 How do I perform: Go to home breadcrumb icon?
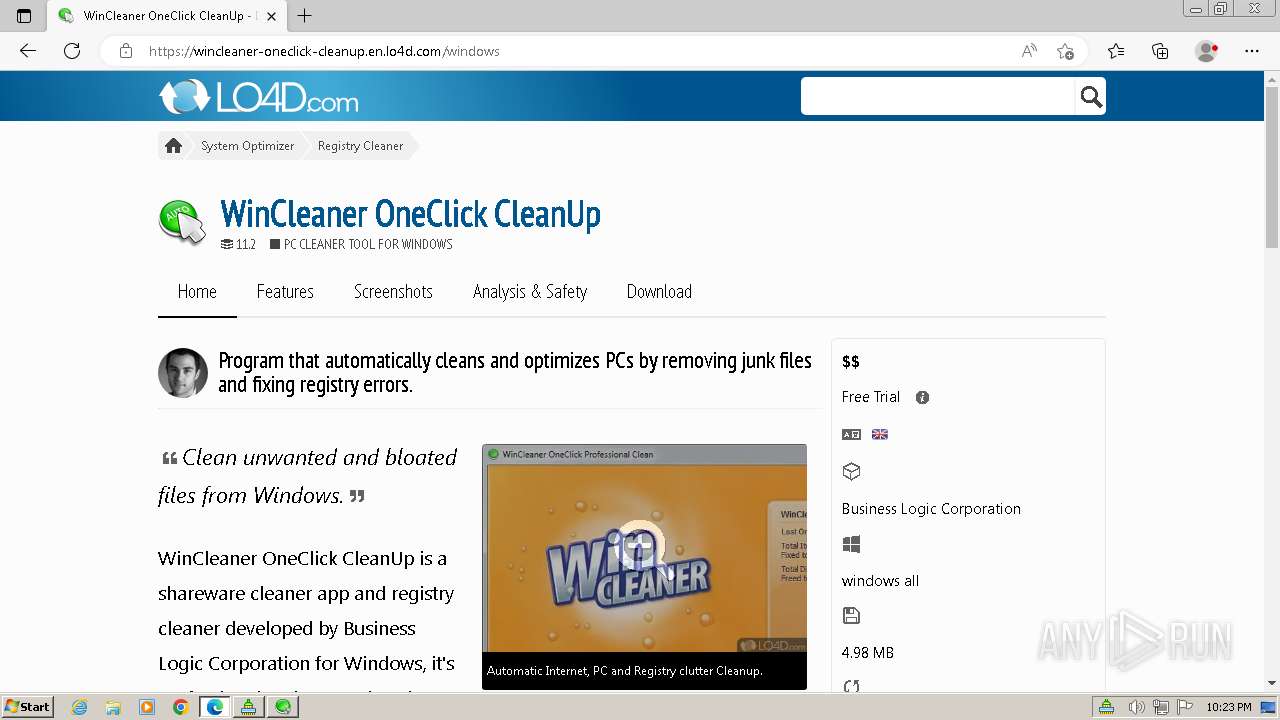pos(173,146)
